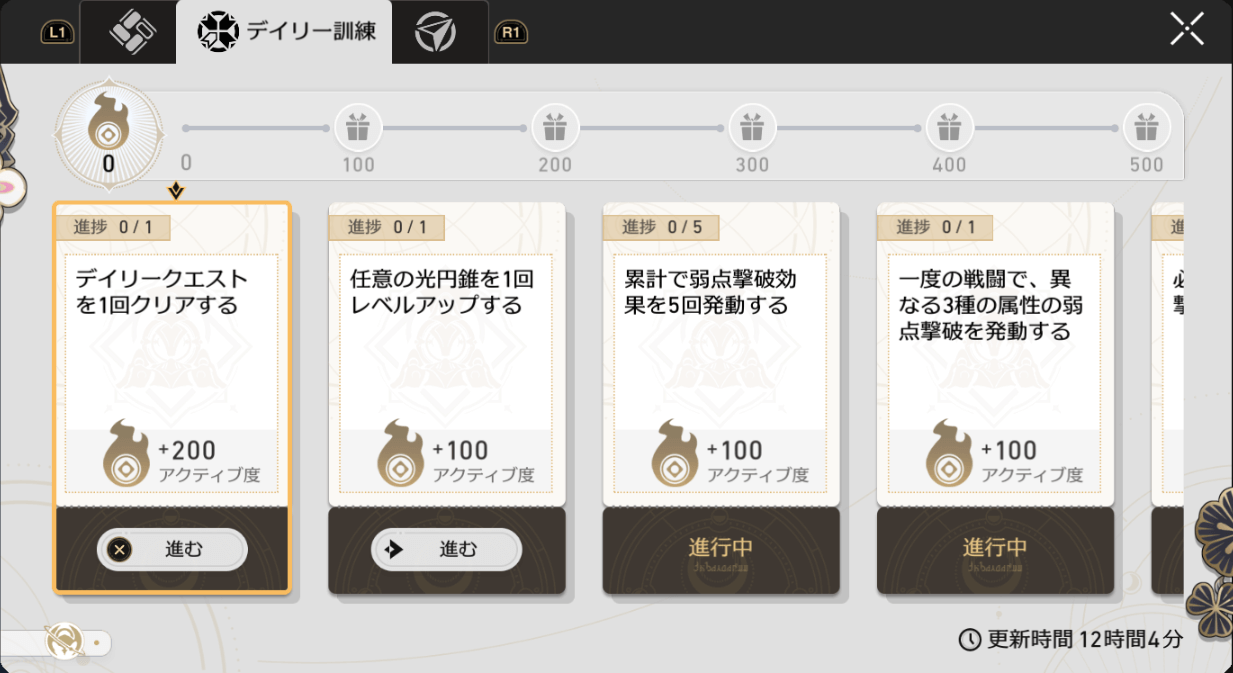Image resolution: width=1233 pixels, height=673 pixels.
Task: Open the gift reward at 300 activity
Action: click(x=751, y=128)
